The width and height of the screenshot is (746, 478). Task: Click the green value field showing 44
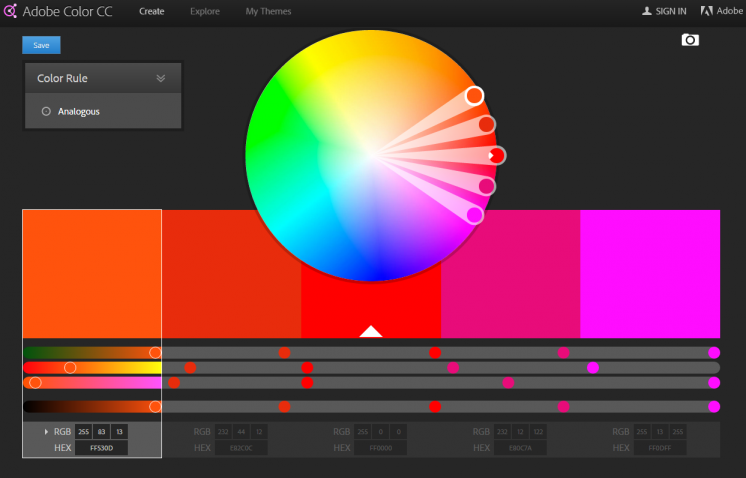241,431
